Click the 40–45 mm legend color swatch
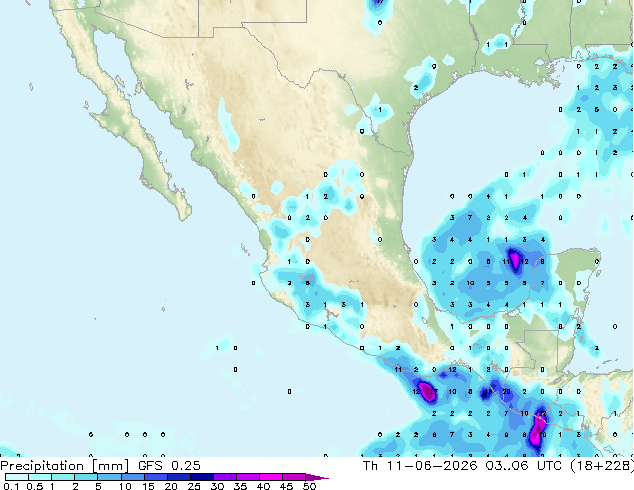 click(271, 477)
